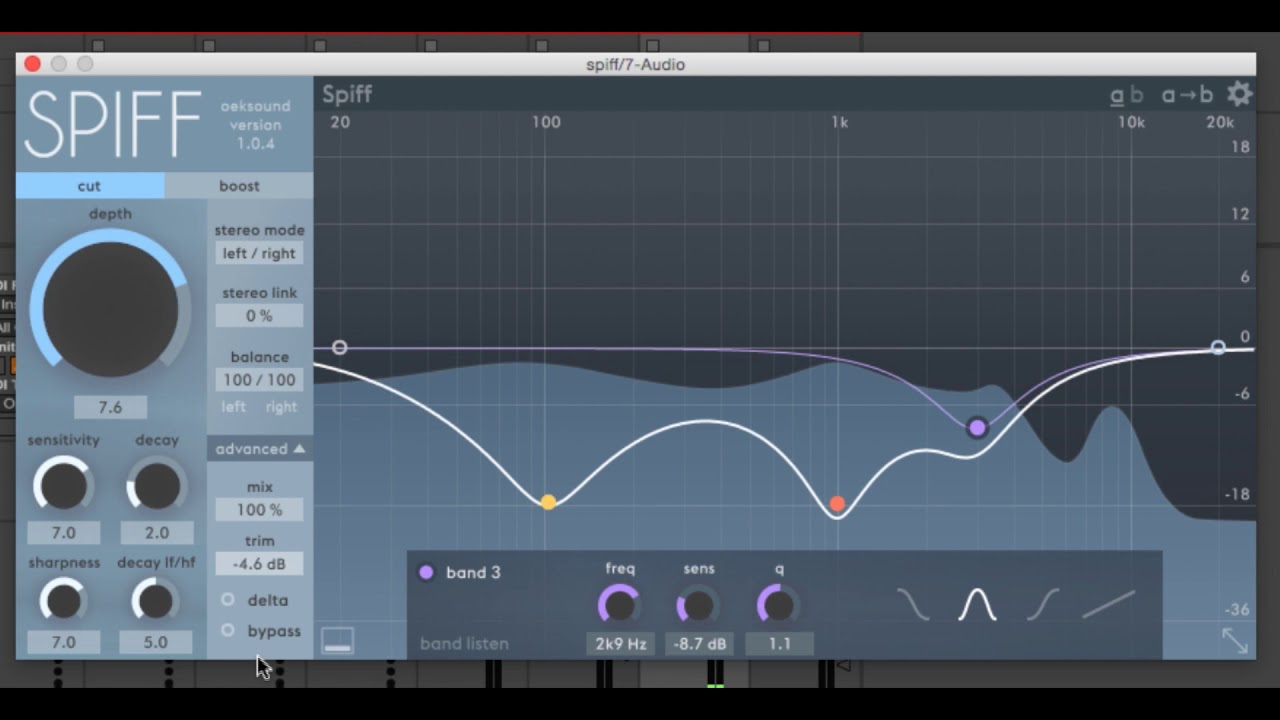
Task: Select preset slot a
Action: point(1117,96)
